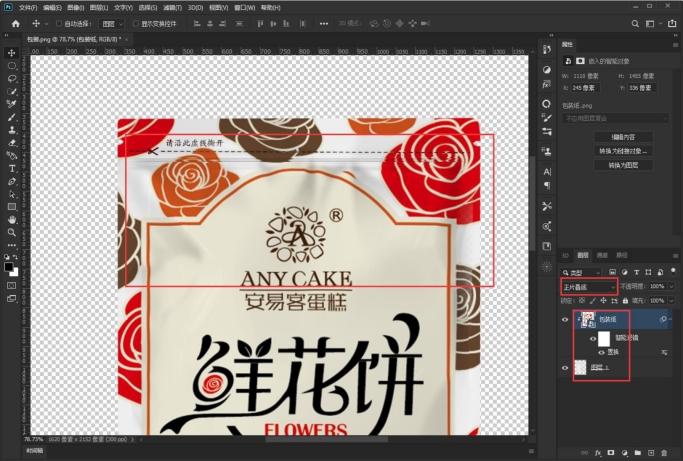Open the 不应用图层复合 layer comp dropdown

pyautogui.click(x=615, y=118)
